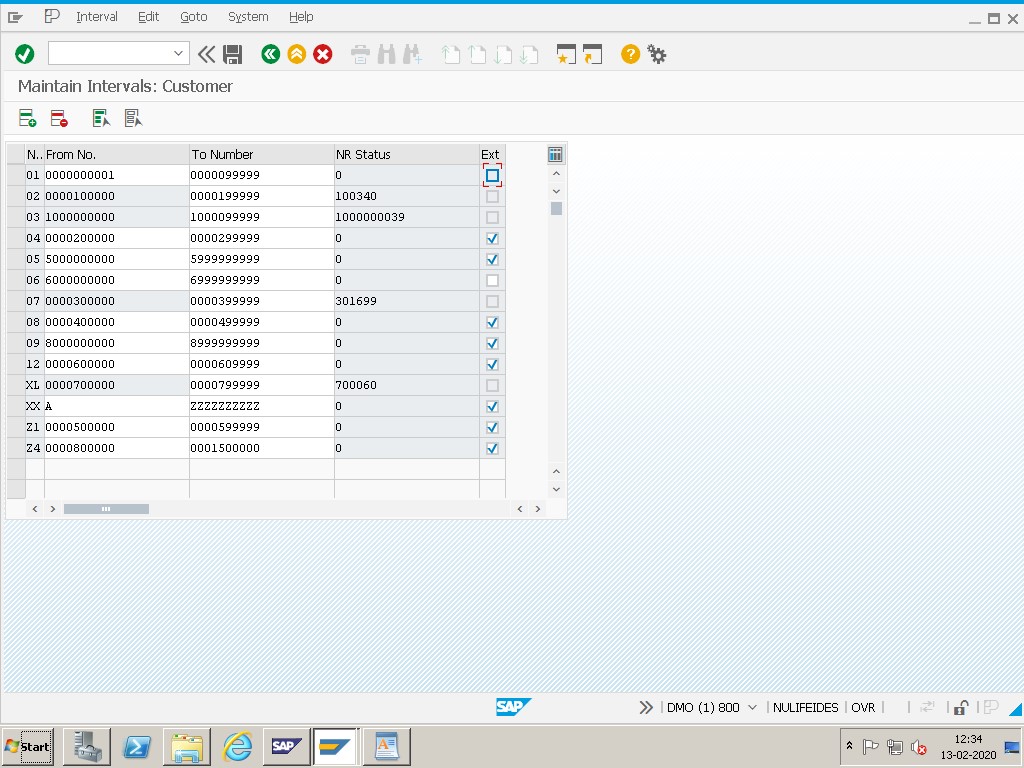Toggle Ext checkbox for interval Z4
The height and width of the screenshot is (768, 1024).
492,448
